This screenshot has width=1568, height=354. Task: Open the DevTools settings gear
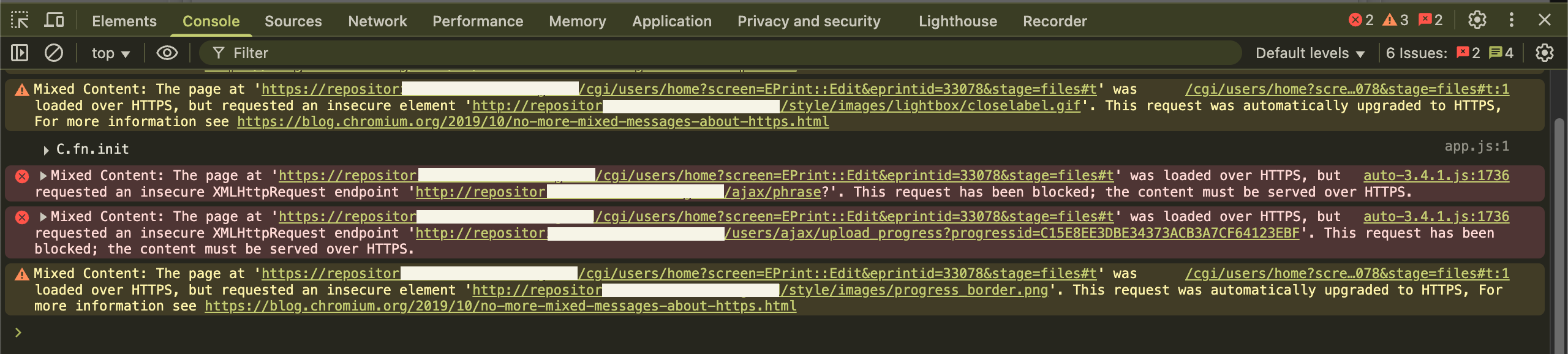click(x=1477, y=20)
